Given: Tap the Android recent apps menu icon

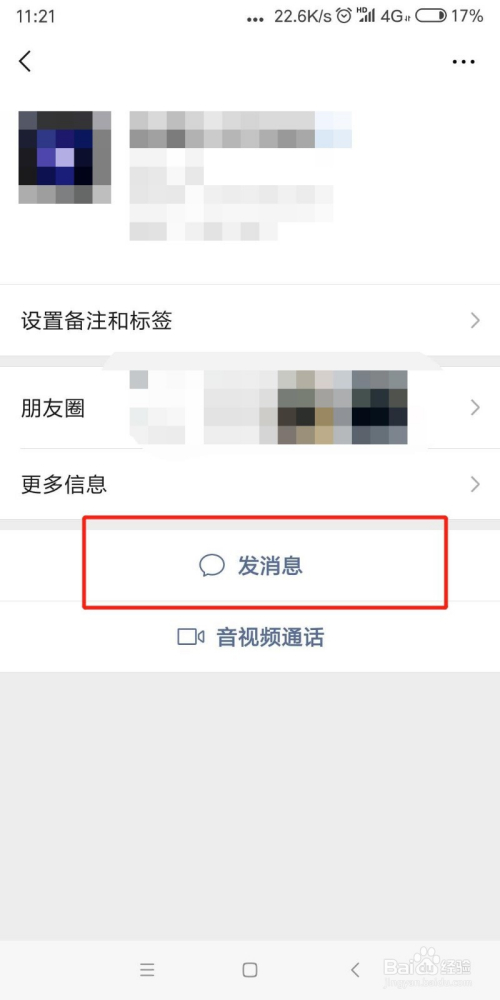Looking at the screenshot, I should [x=147, y=970].
